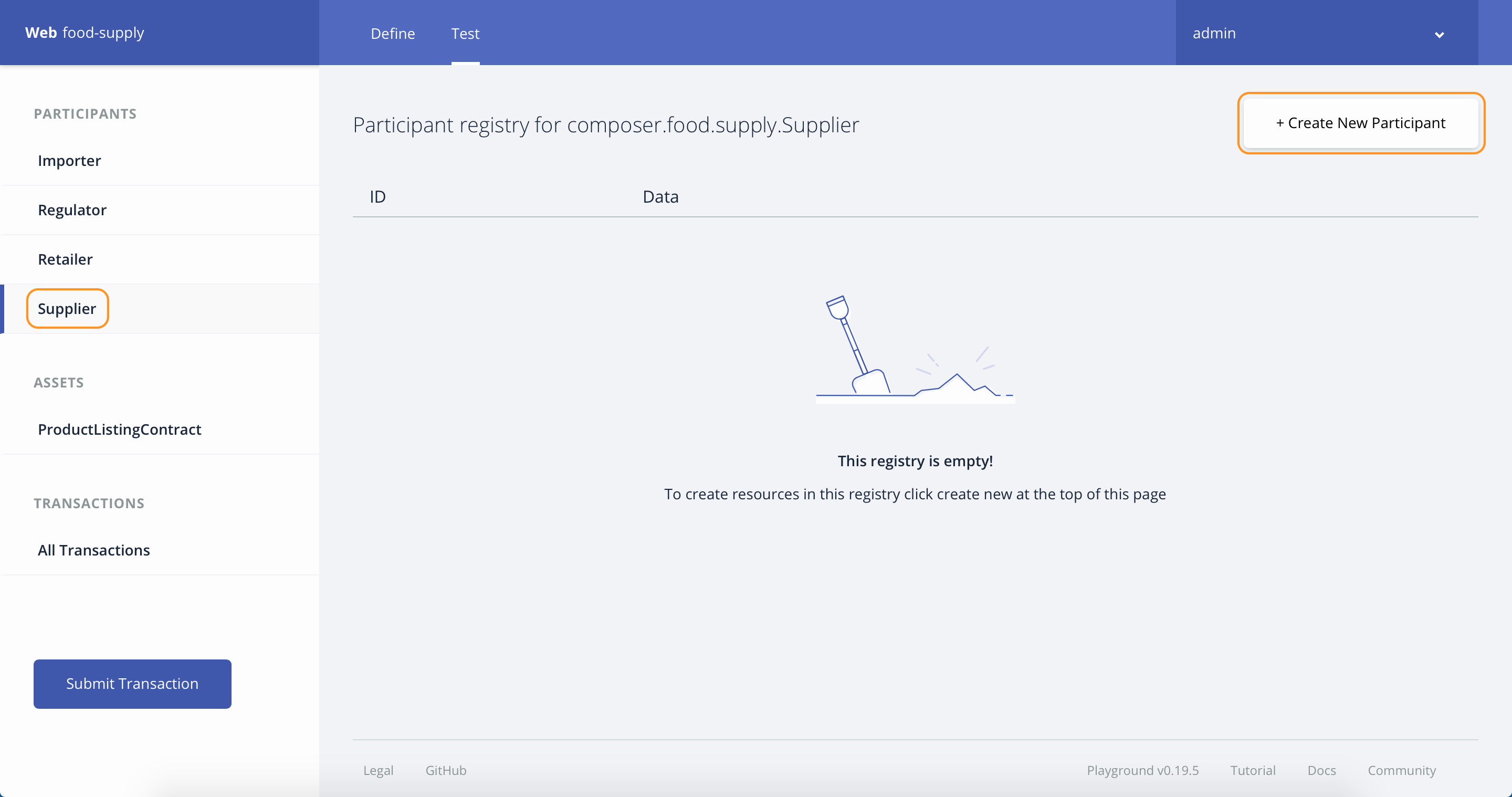Click the Submit Transaction button icon
This screenshot has width=1512, height=797.
[132, 683]
